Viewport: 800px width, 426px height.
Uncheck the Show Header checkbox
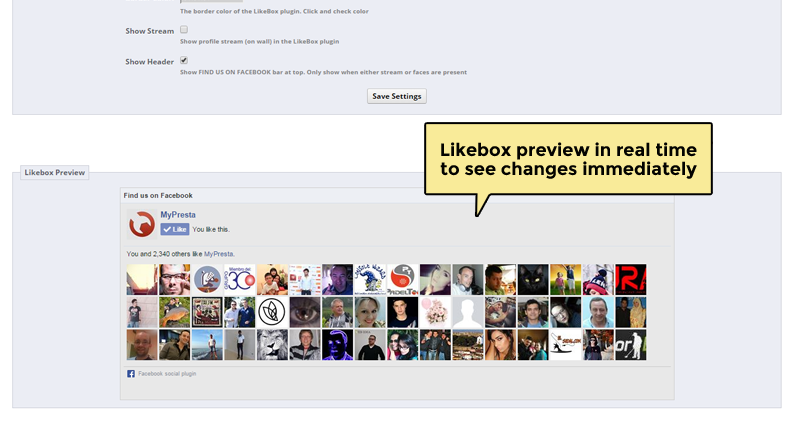pos(184,60)
